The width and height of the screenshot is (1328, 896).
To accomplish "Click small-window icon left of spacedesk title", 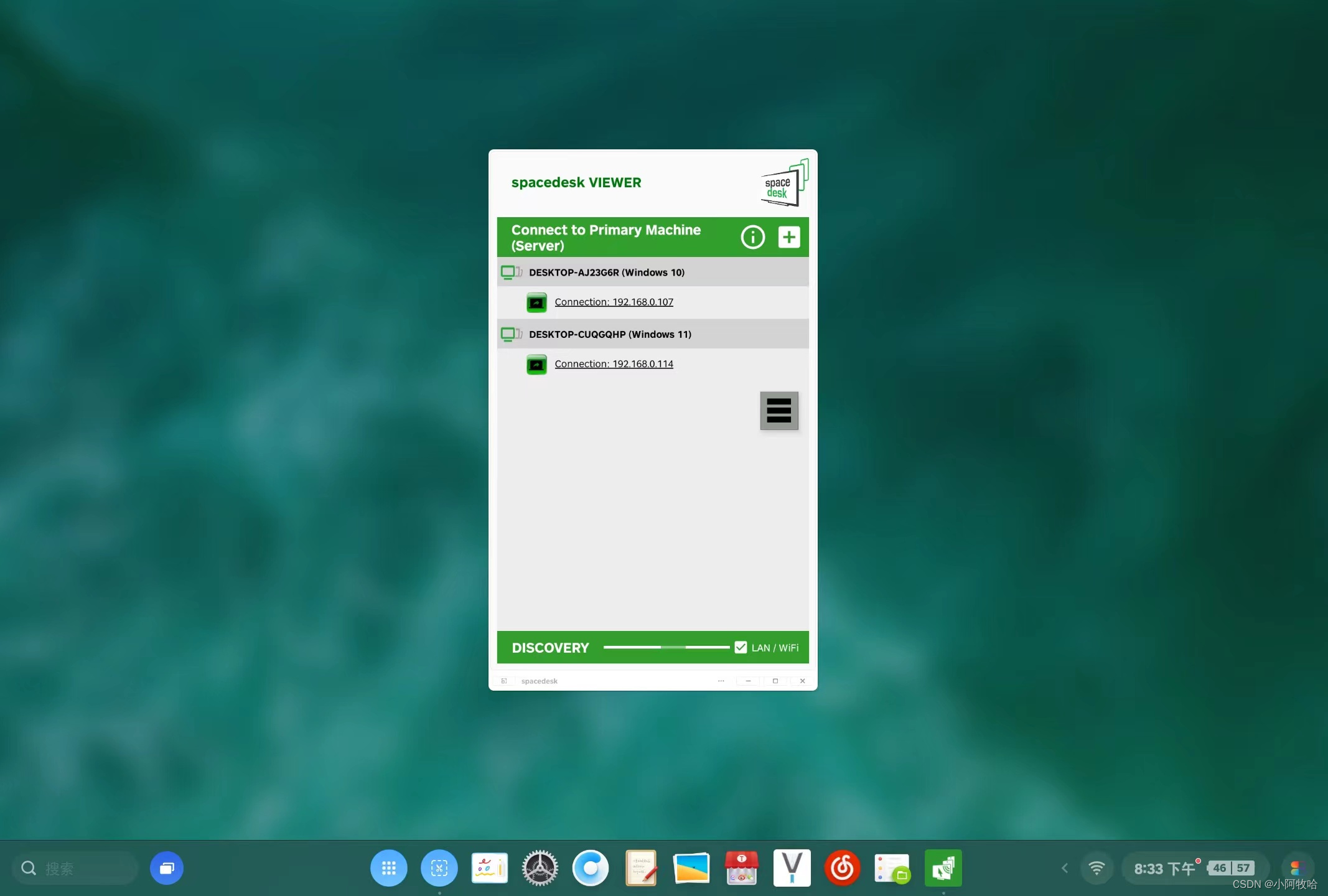I will click(x=504, y=681).
